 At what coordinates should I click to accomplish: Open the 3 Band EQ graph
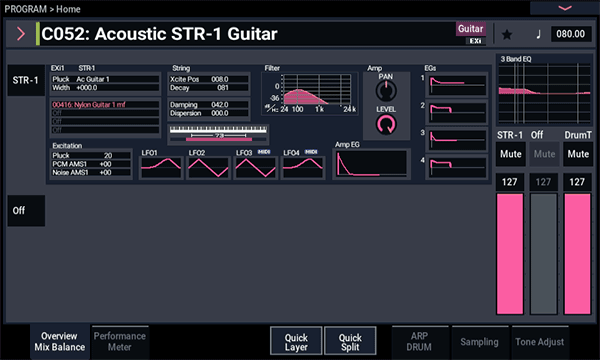coord(544,93)
